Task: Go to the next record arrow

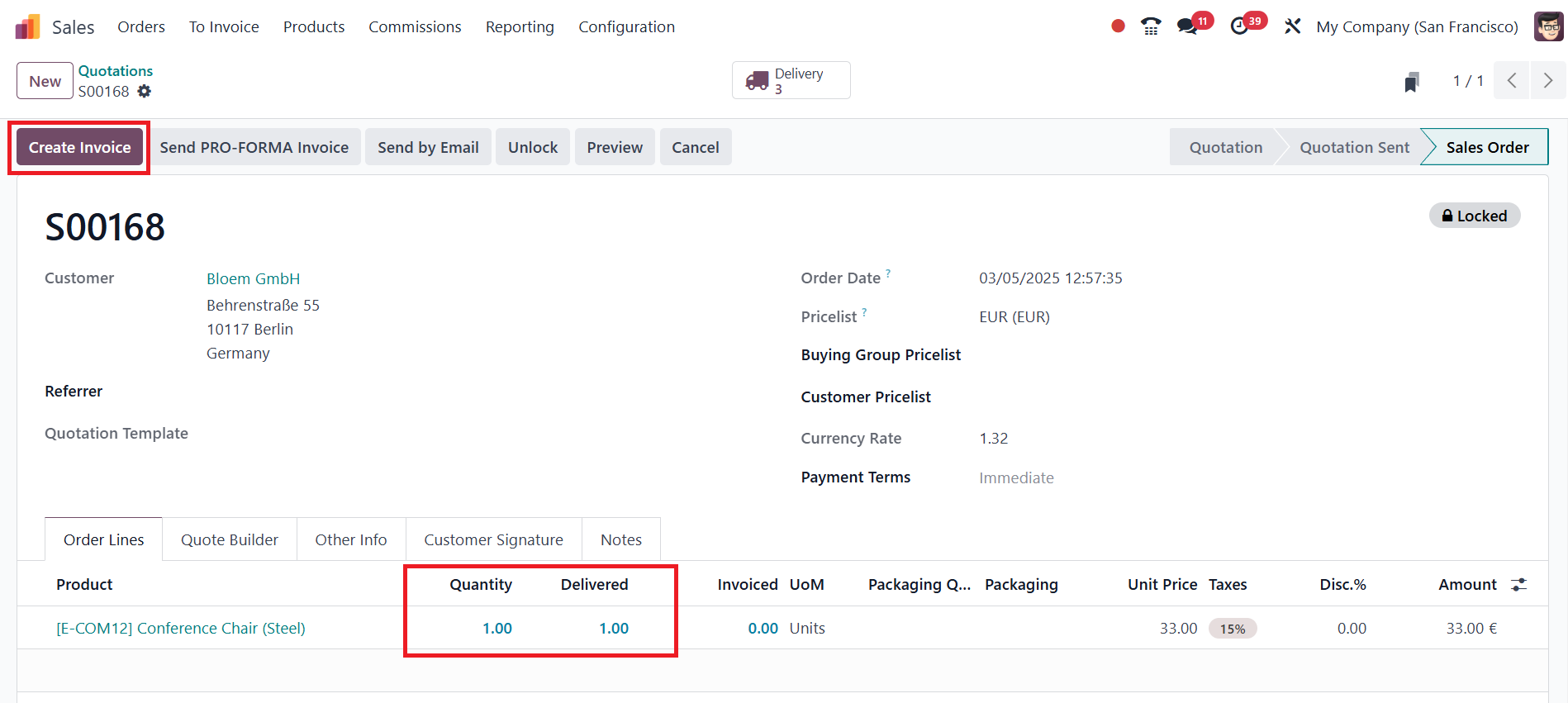Action: 1548,81
